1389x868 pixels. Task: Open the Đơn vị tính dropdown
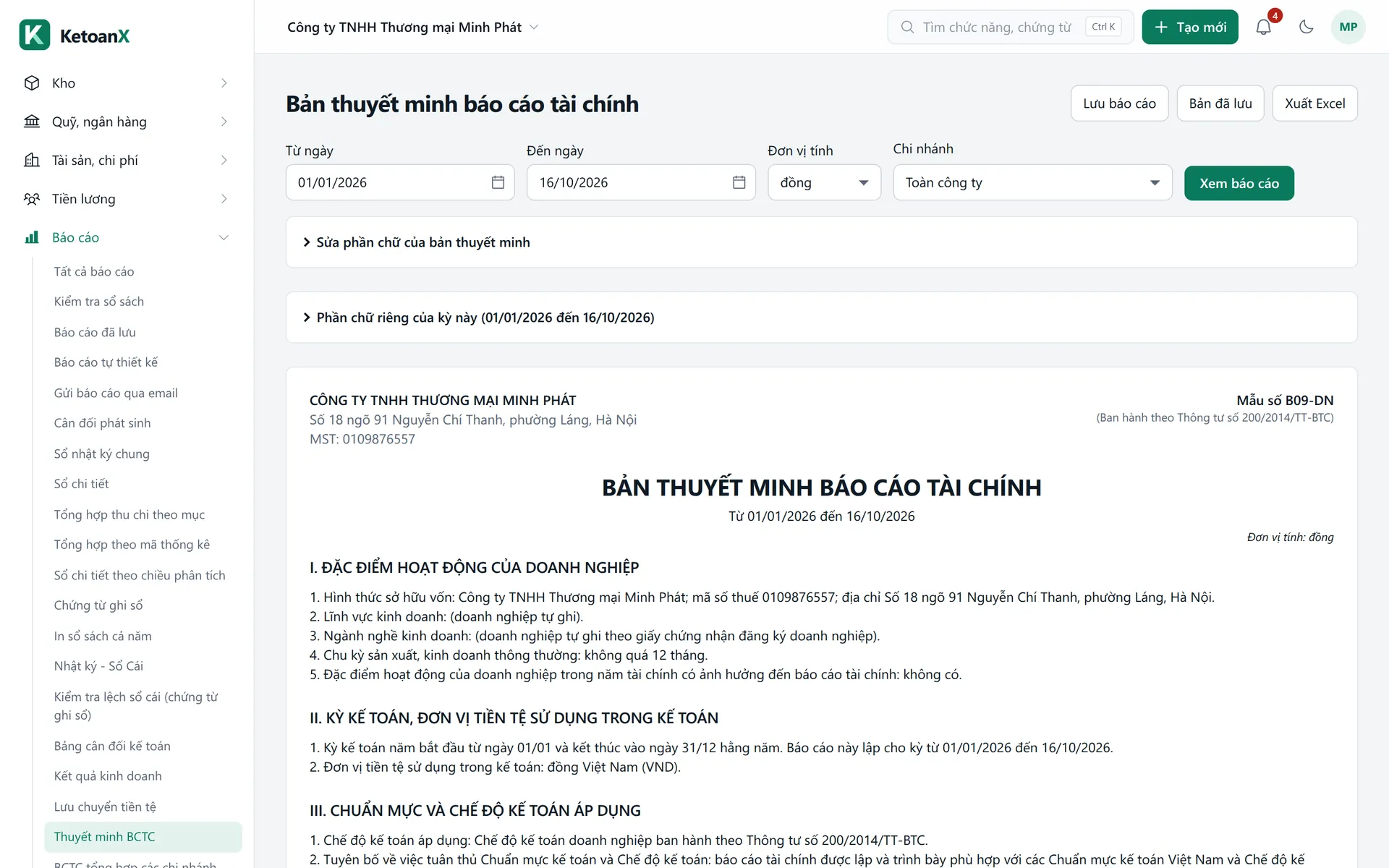pos(824,182)
